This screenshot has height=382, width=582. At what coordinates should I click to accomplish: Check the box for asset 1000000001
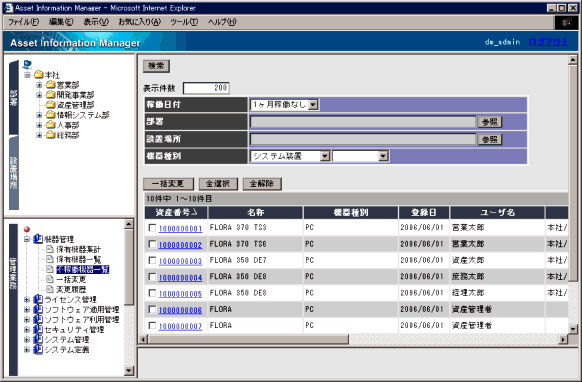[x=152, y=228]
